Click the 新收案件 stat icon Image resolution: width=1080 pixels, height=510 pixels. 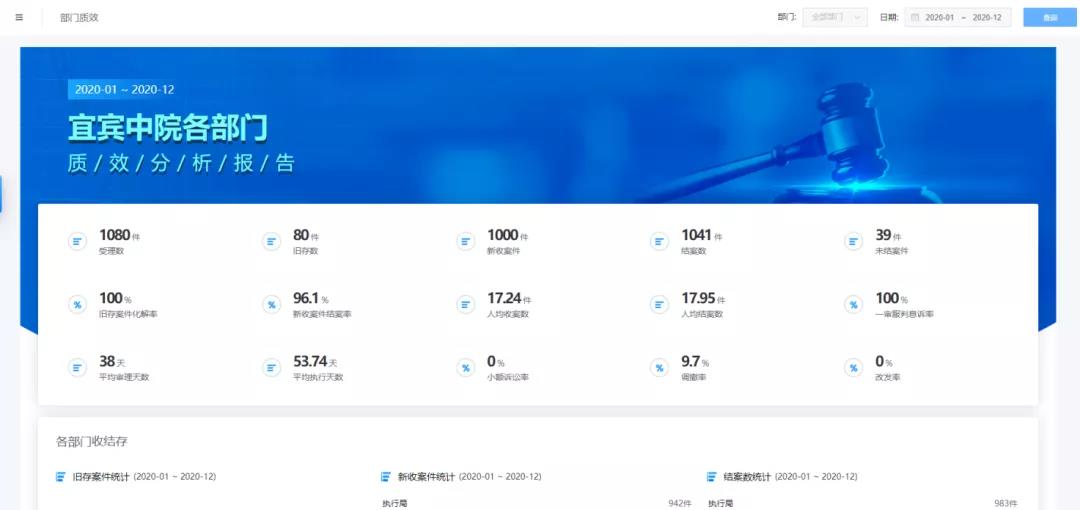(465, 241)
